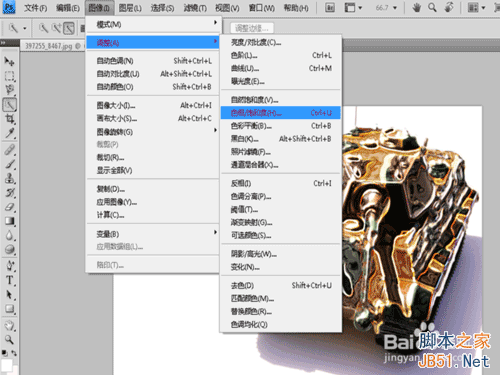The height and width of the screenshot is (375, 500).
Task: Select the Eyedropper tool
Action: pyautogui.click(x=9, y=133)
